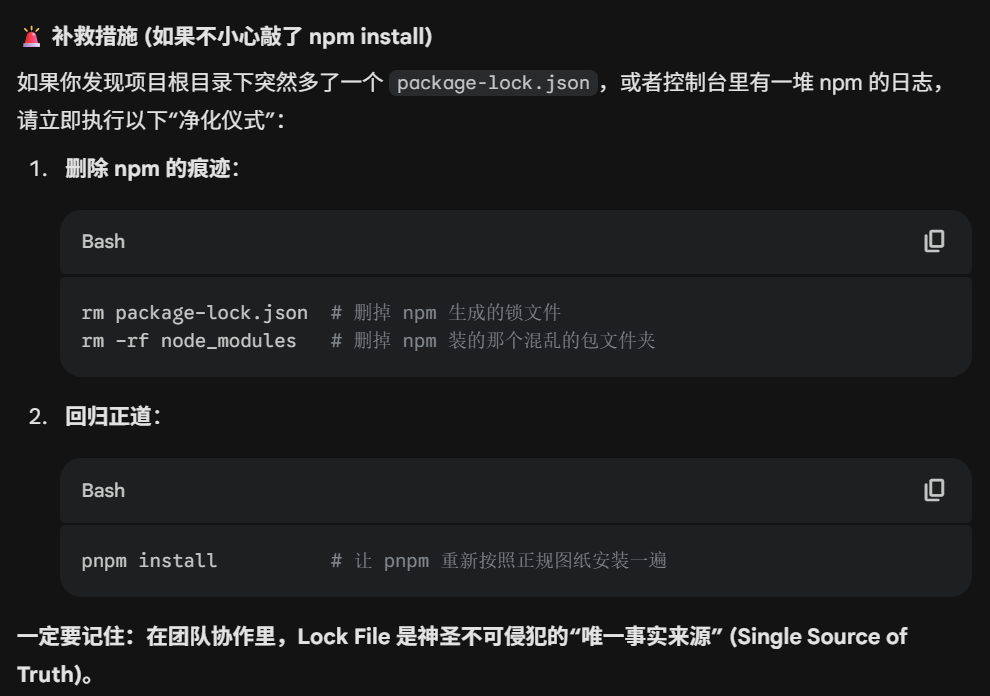This screenshot has width=990, height=696.
Task: Click the "rm -rf node_modules" command
Action: [188, 341]
